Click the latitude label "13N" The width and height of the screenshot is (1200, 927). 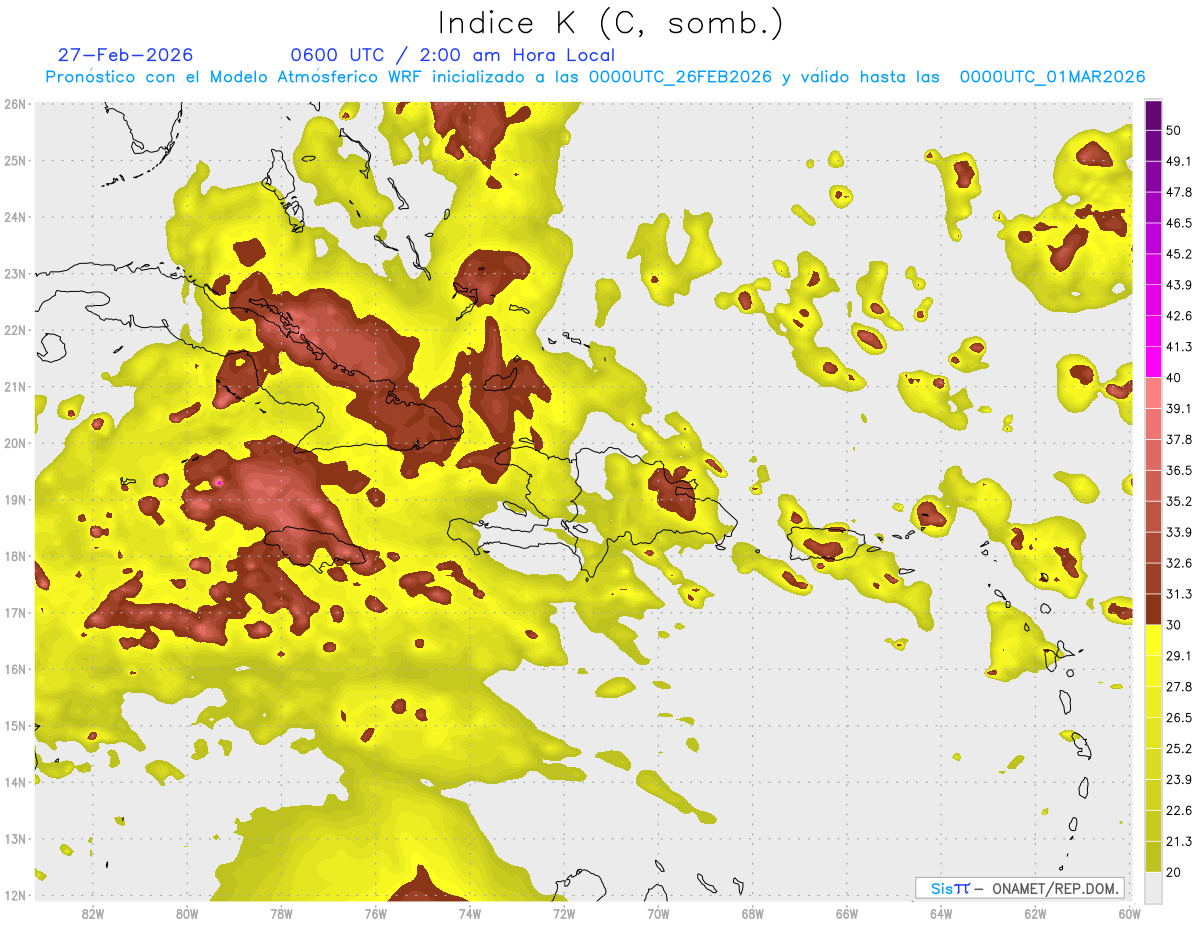[x=15, y=839]
